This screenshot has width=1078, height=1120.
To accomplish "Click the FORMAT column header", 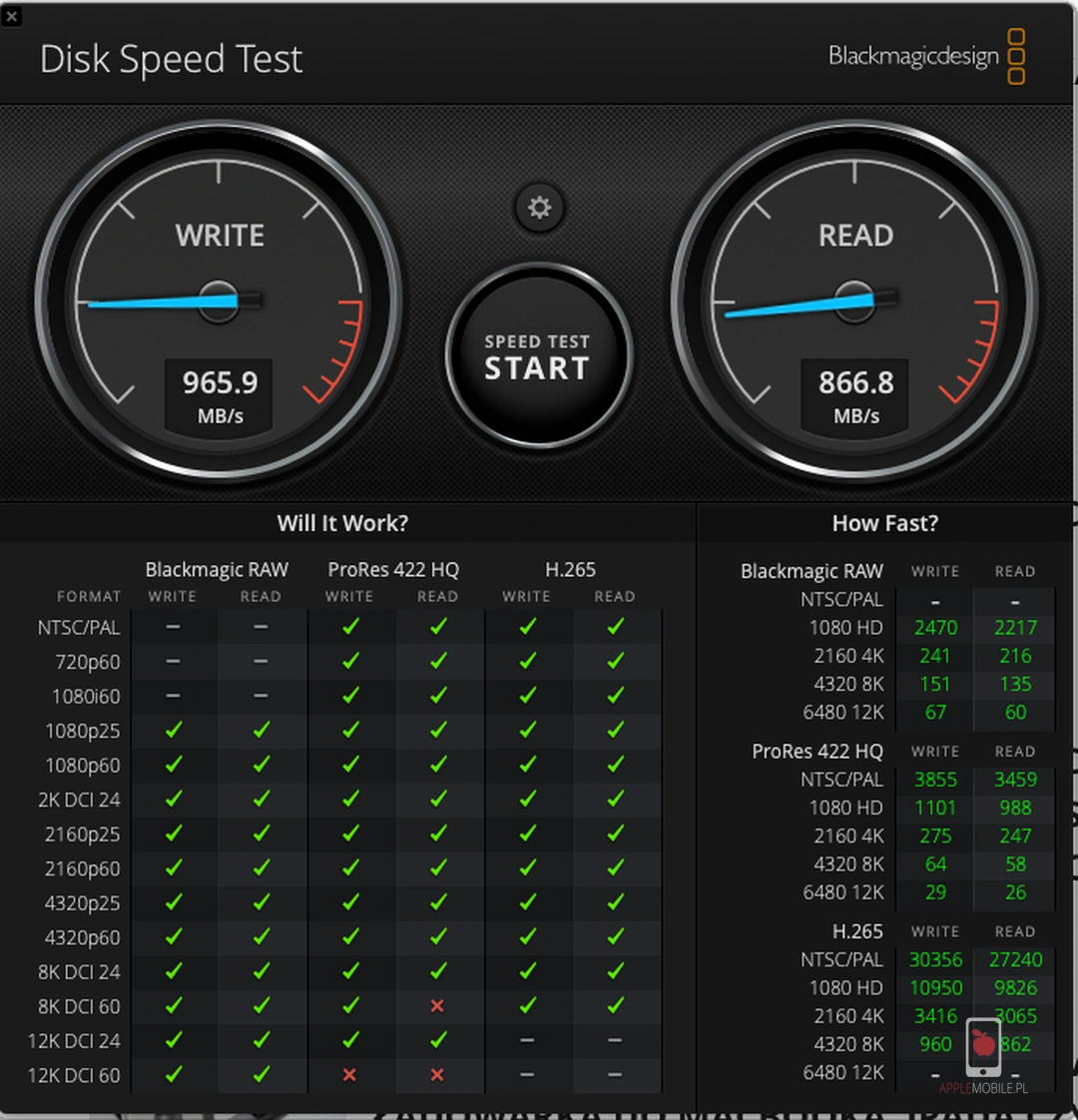I will pos(89,596).
